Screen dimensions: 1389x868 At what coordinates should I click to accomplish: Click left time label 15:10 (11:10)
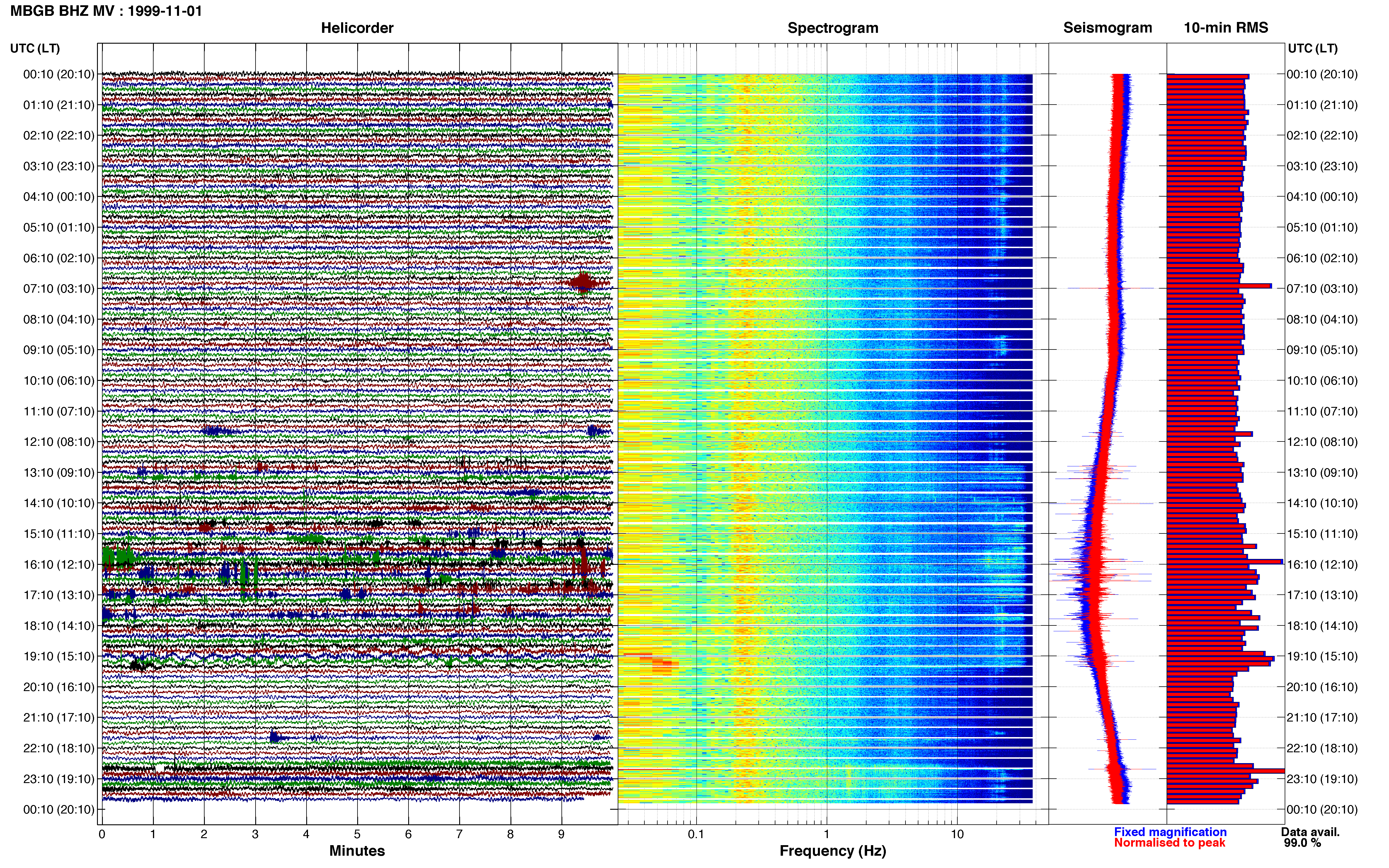point(59,534)
